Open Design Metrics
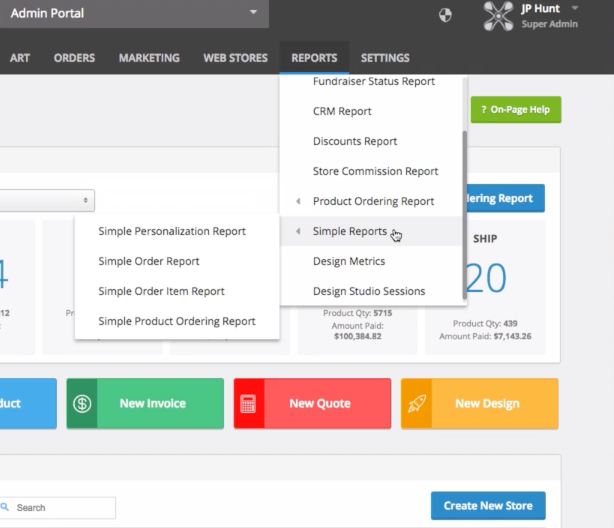The image size is (614, 528). click(x=349, y=261)
